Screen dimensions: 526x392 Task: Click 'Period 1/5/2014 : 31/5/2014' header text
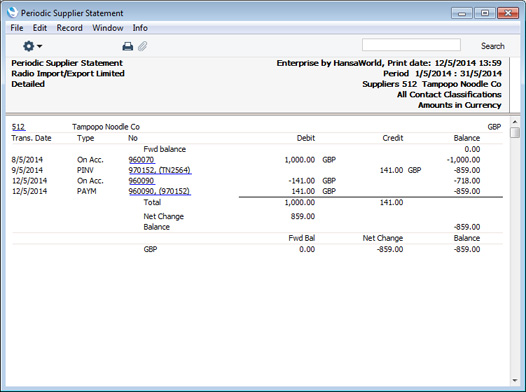442,73
